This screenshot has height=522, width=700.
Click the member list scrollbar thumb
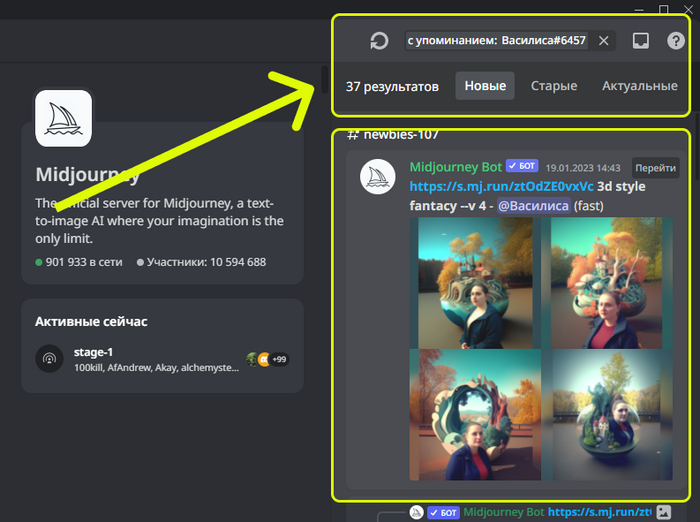click(x=325, y=79)
